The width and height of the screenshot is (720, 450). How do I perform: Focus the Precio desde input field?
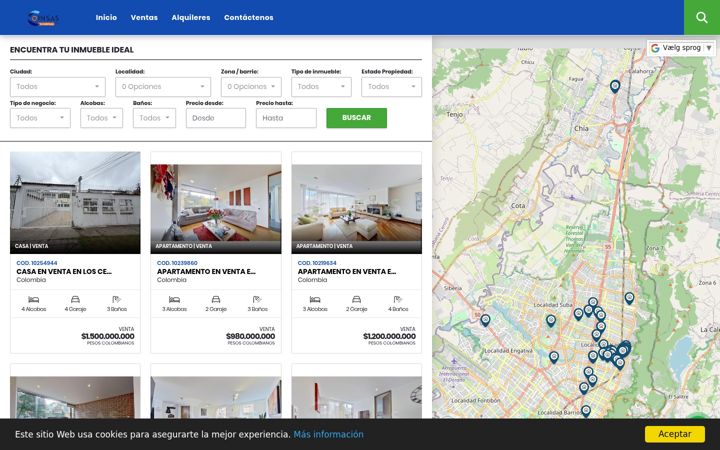coord(216,118)
